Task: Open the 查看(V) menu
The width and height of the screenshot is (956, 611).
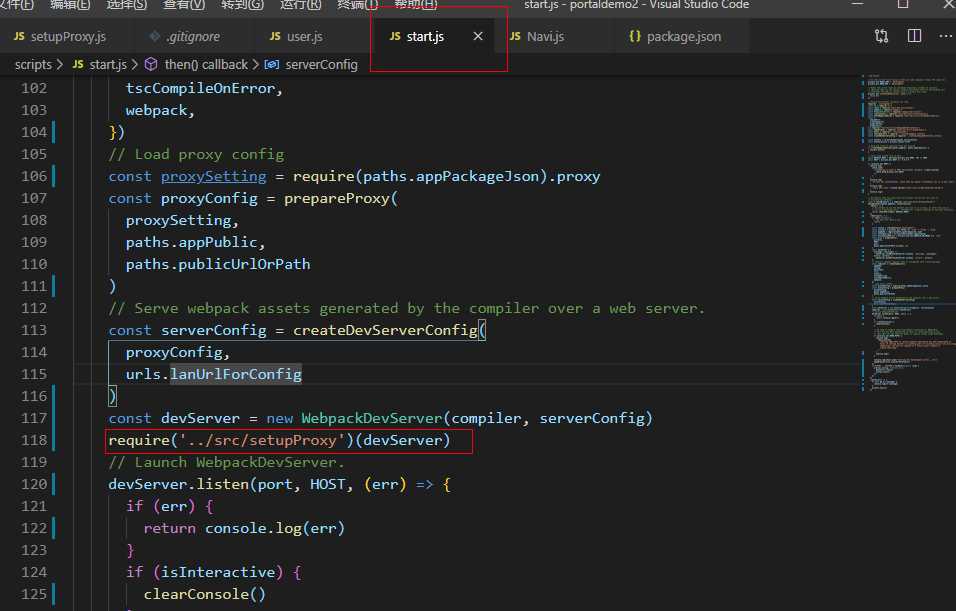Action: coord(184,5)
